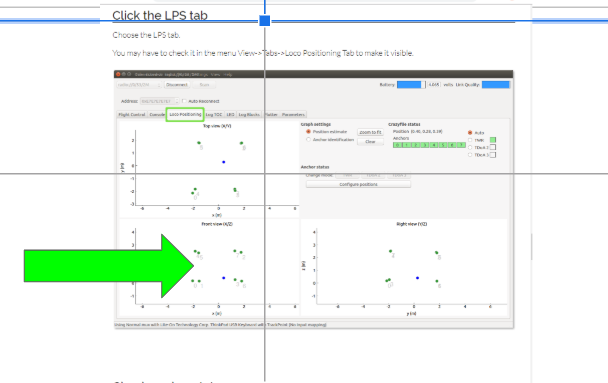608x383 pixels.
Task: Open the Flight Control tab
Action: (132, 115)
